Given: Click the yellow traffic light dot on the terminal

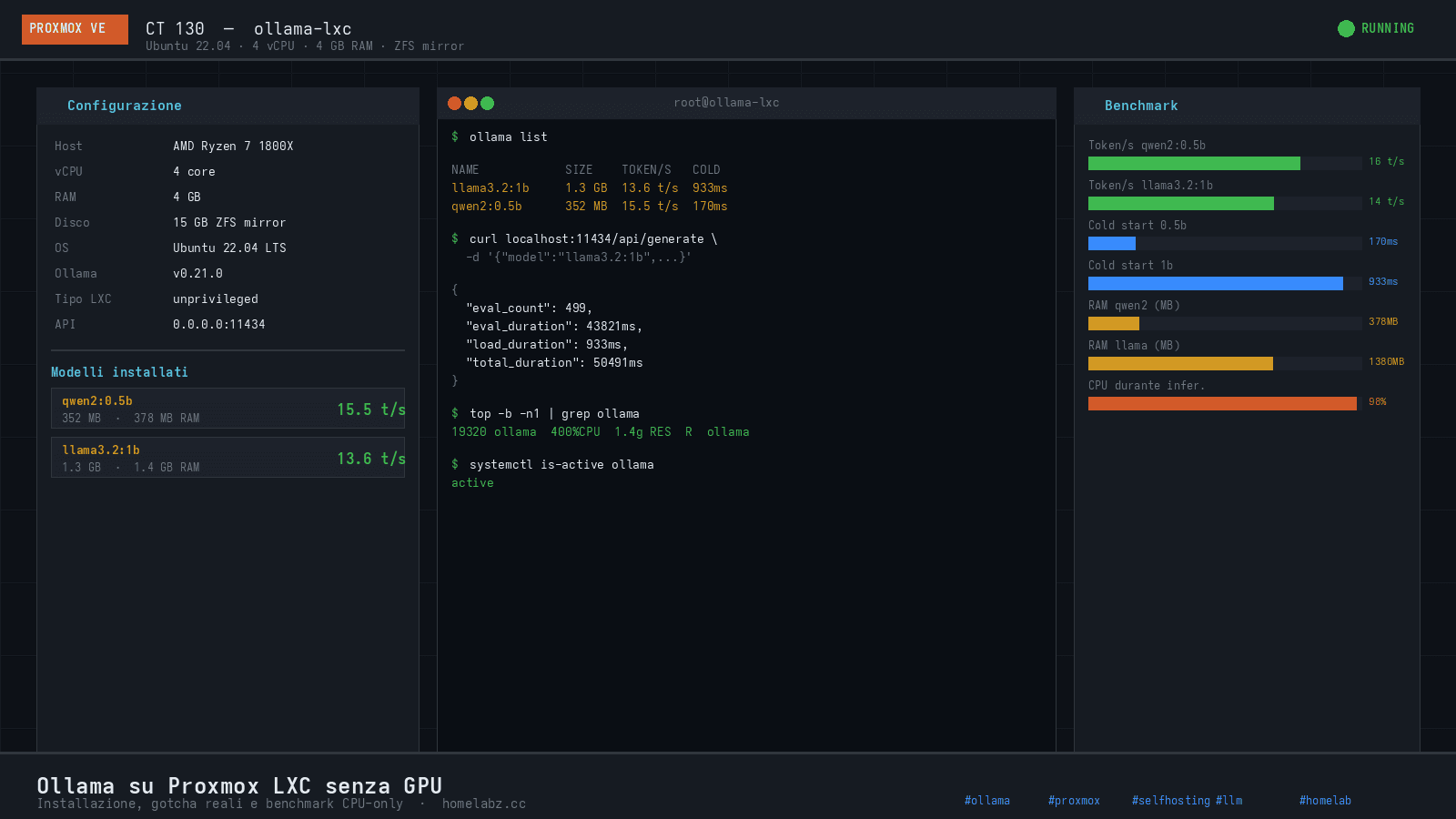Looking at the screenshot, I should point(471,103).
